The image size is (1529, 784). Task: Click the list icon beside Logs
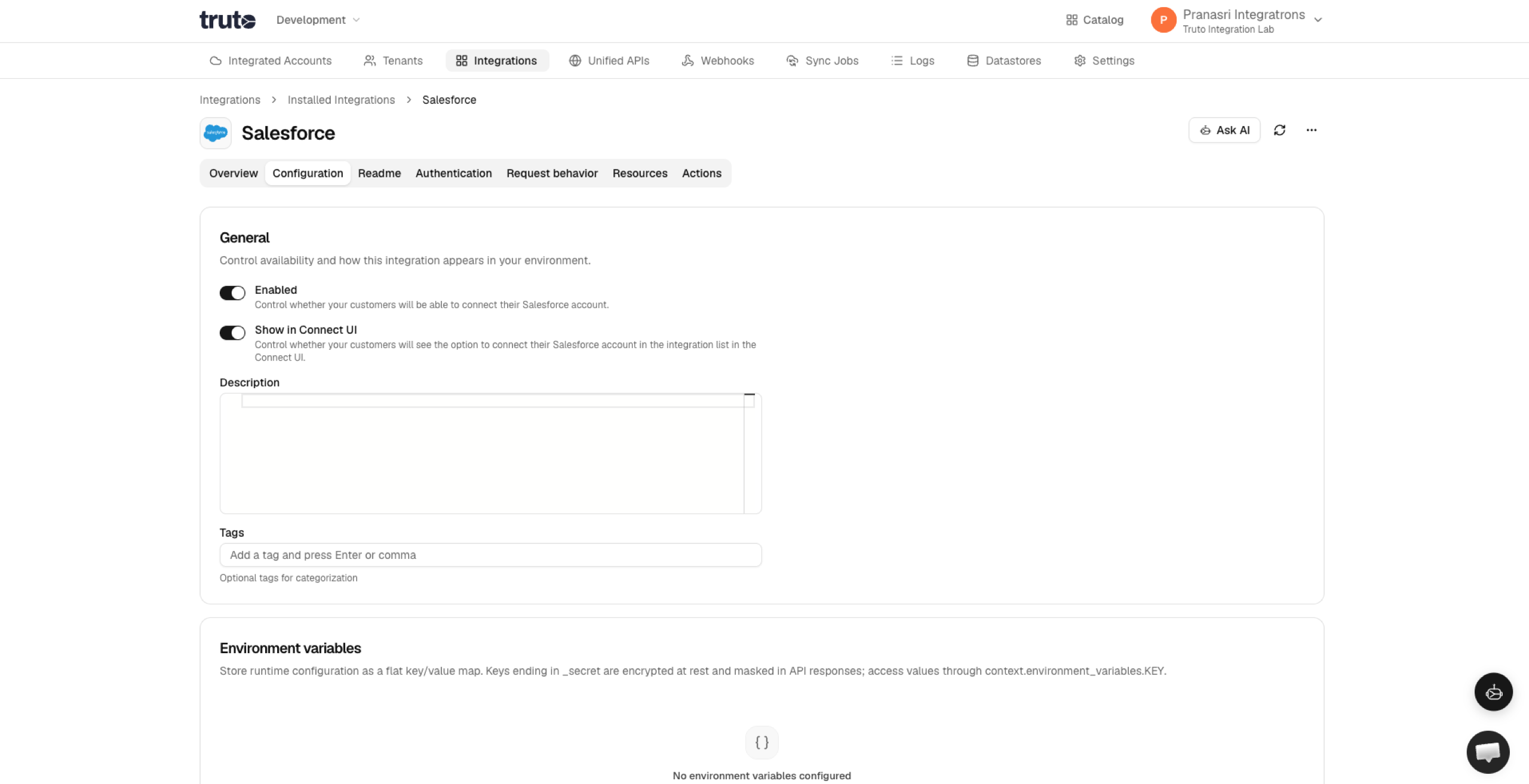(x=896, y=60)
